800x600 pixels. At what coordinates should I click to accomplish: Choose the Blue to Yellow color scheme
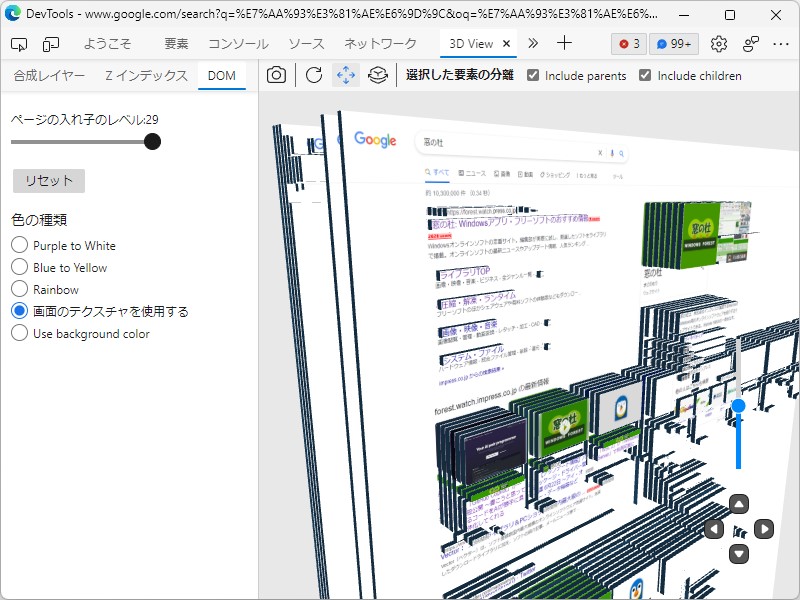tap(17, 267)
